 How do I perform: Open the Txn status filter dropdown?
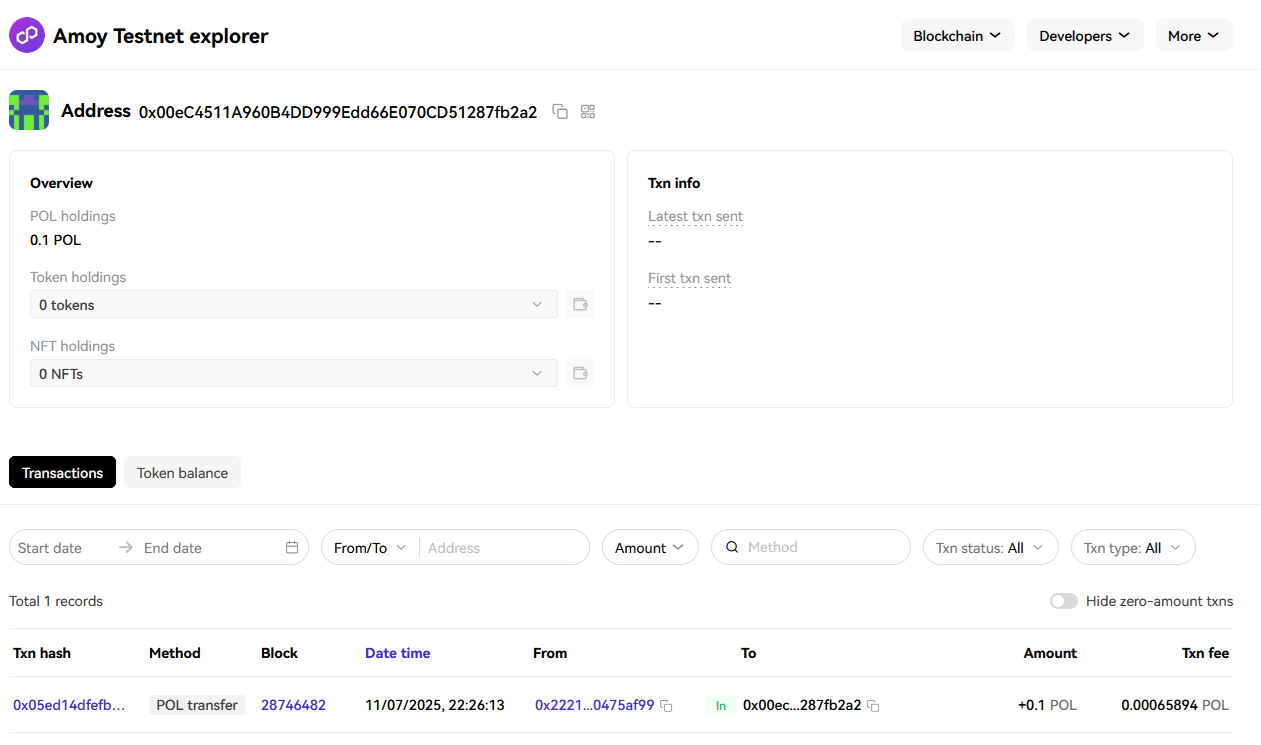tap(989, 548)
